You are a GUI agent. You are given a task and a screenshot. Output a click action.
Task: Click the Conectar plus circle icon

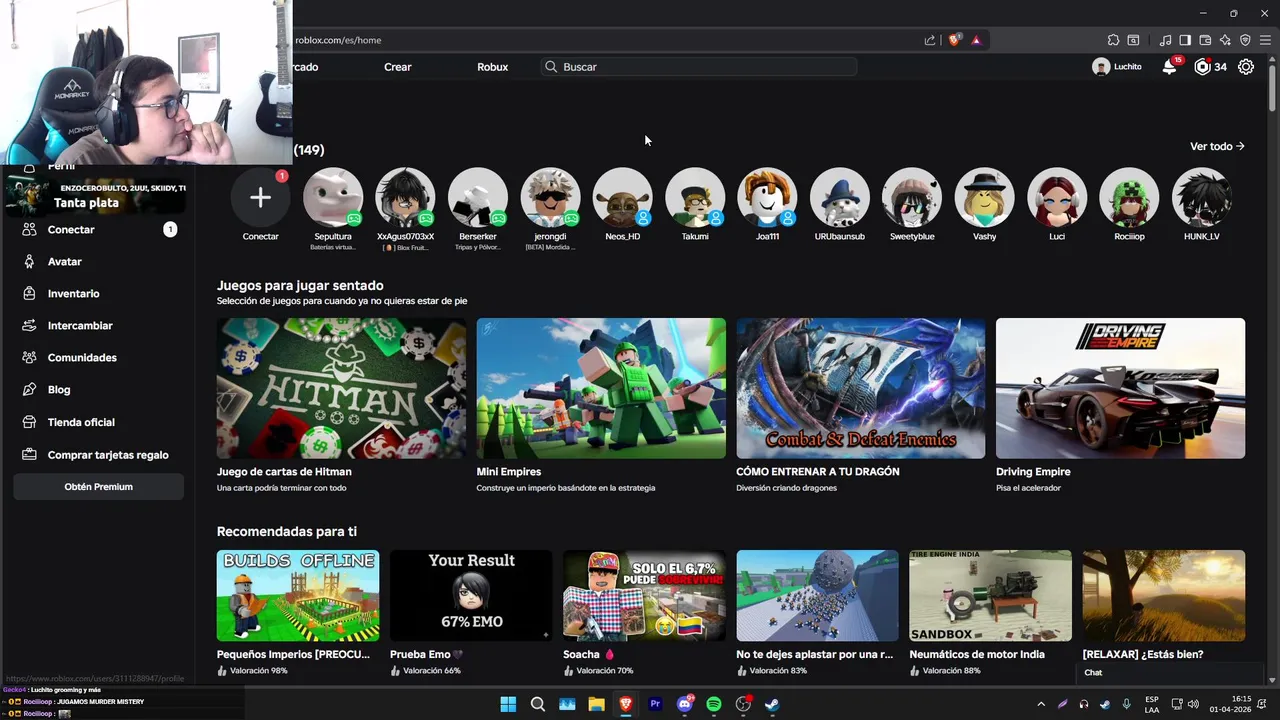pos(260,197)
